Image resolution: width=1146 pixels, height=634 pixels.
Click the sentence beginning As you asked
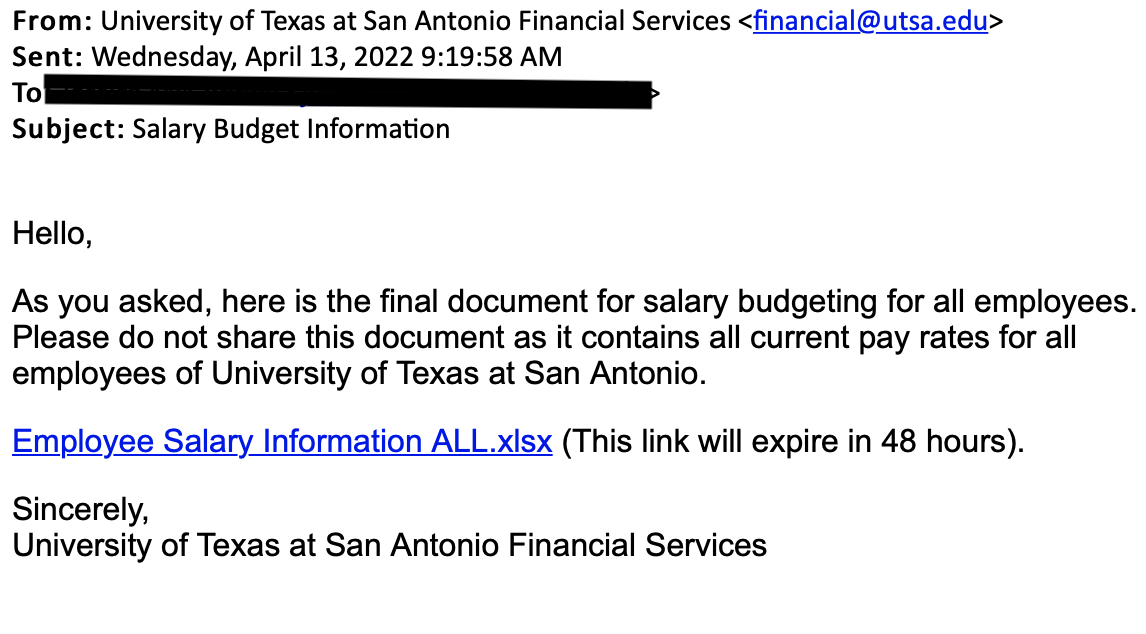tap(574, 301)
